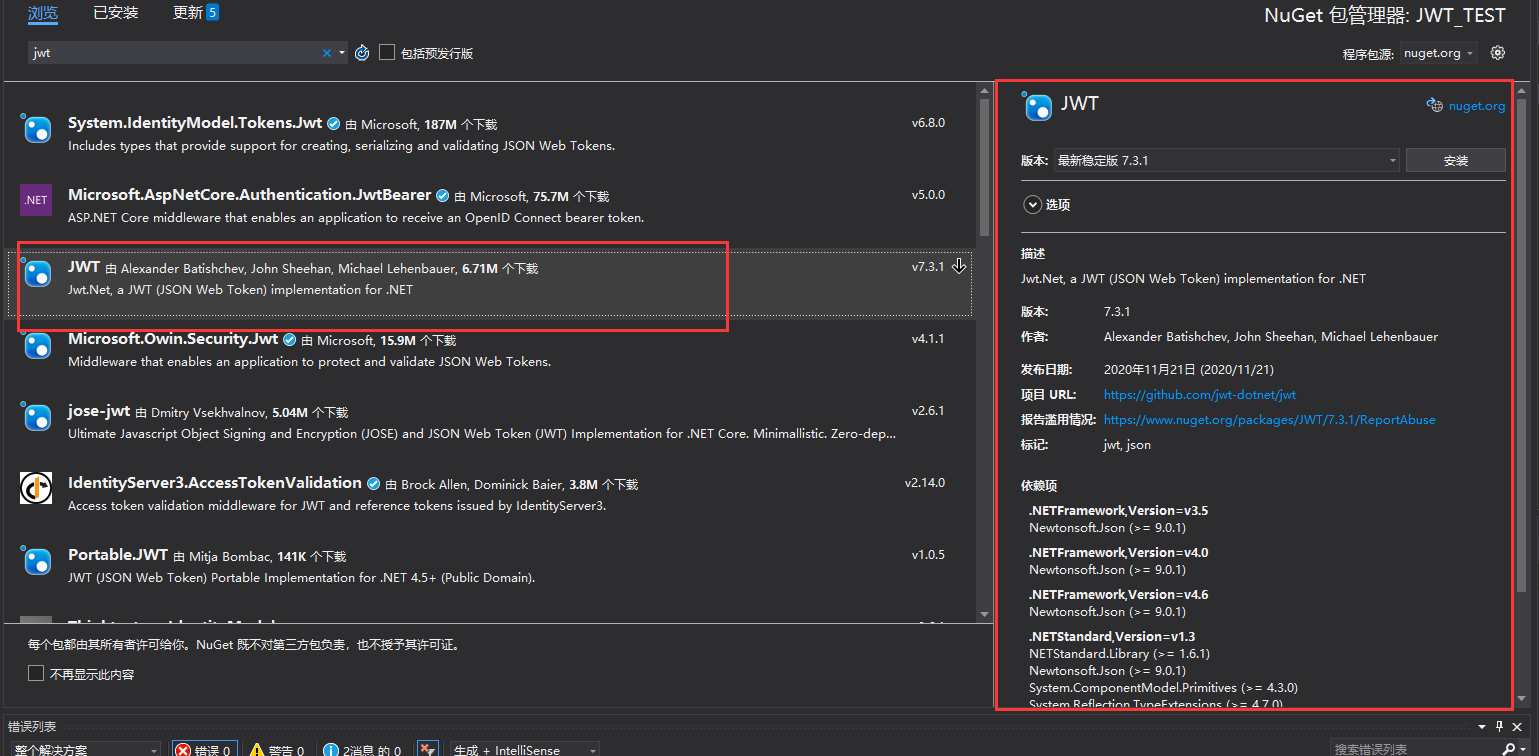Open the search box history dropdown arrow
This screenshot has width=1539, height=756.
coord(342,53)
